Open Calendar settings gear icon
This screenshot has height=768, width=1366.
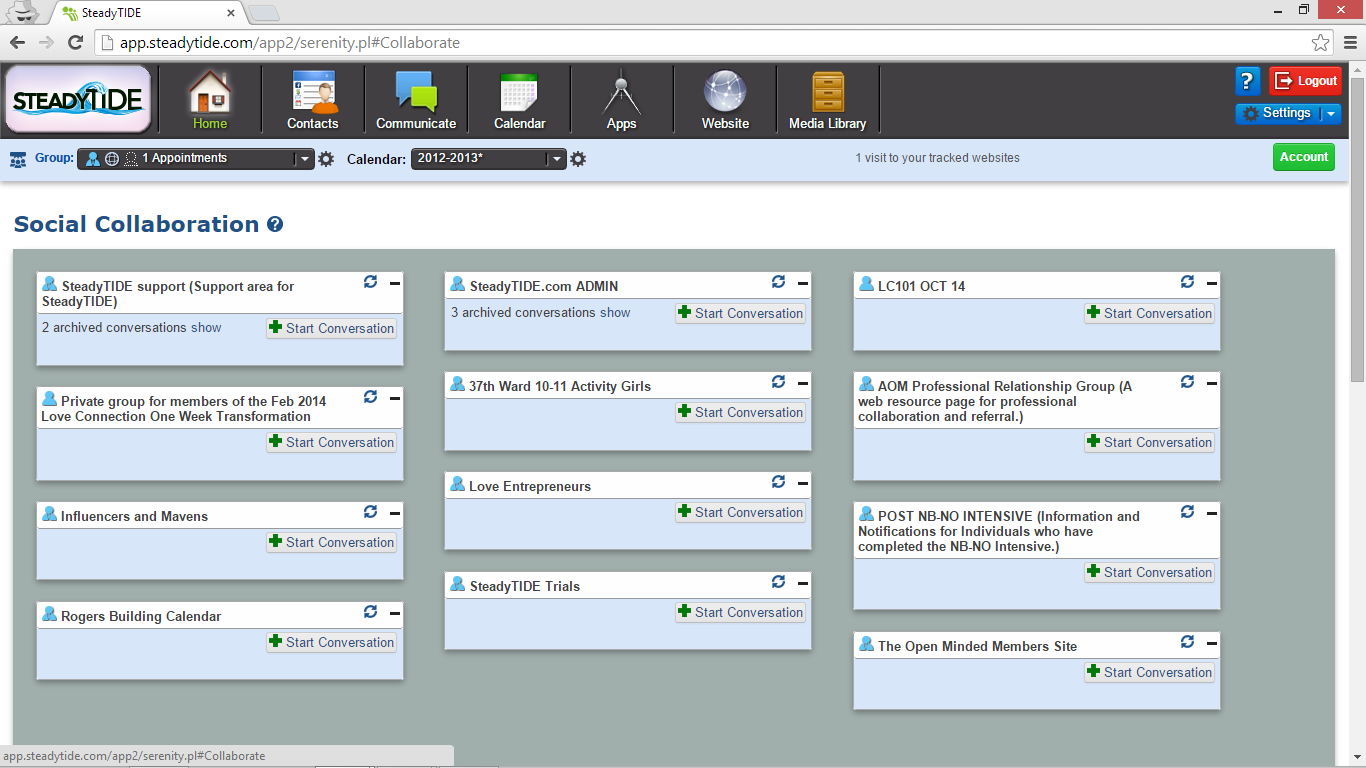[578, 159]
